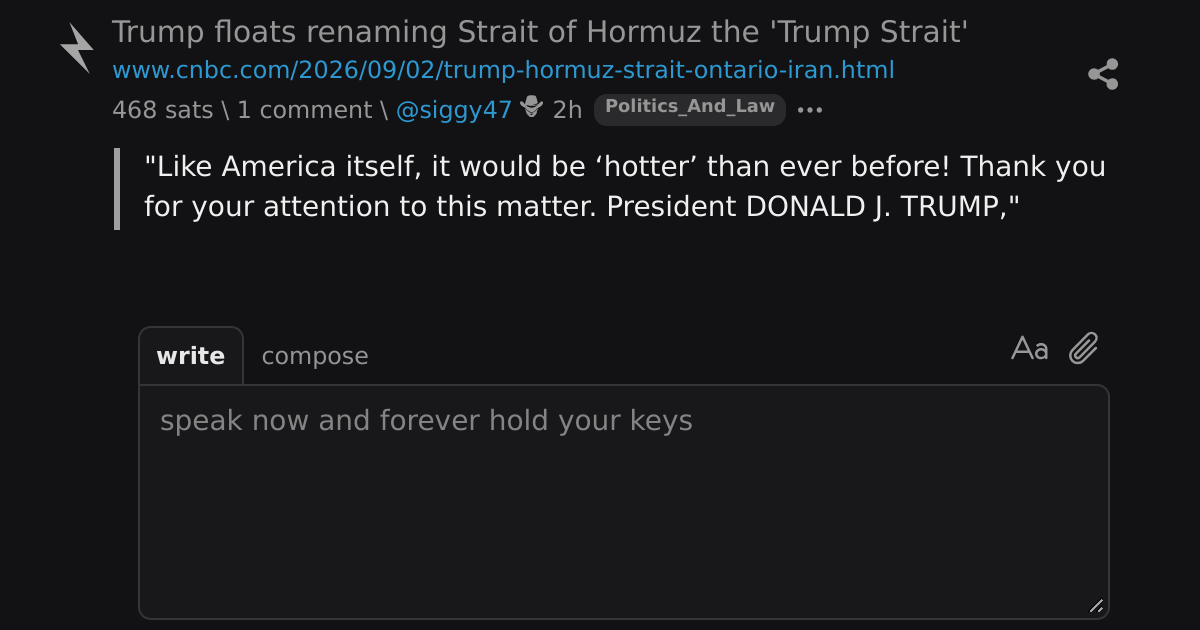The height and width of the screenshot is (630, 1200).
Task: Zap the post with the lightning bolt
Action: click(76, 49)
